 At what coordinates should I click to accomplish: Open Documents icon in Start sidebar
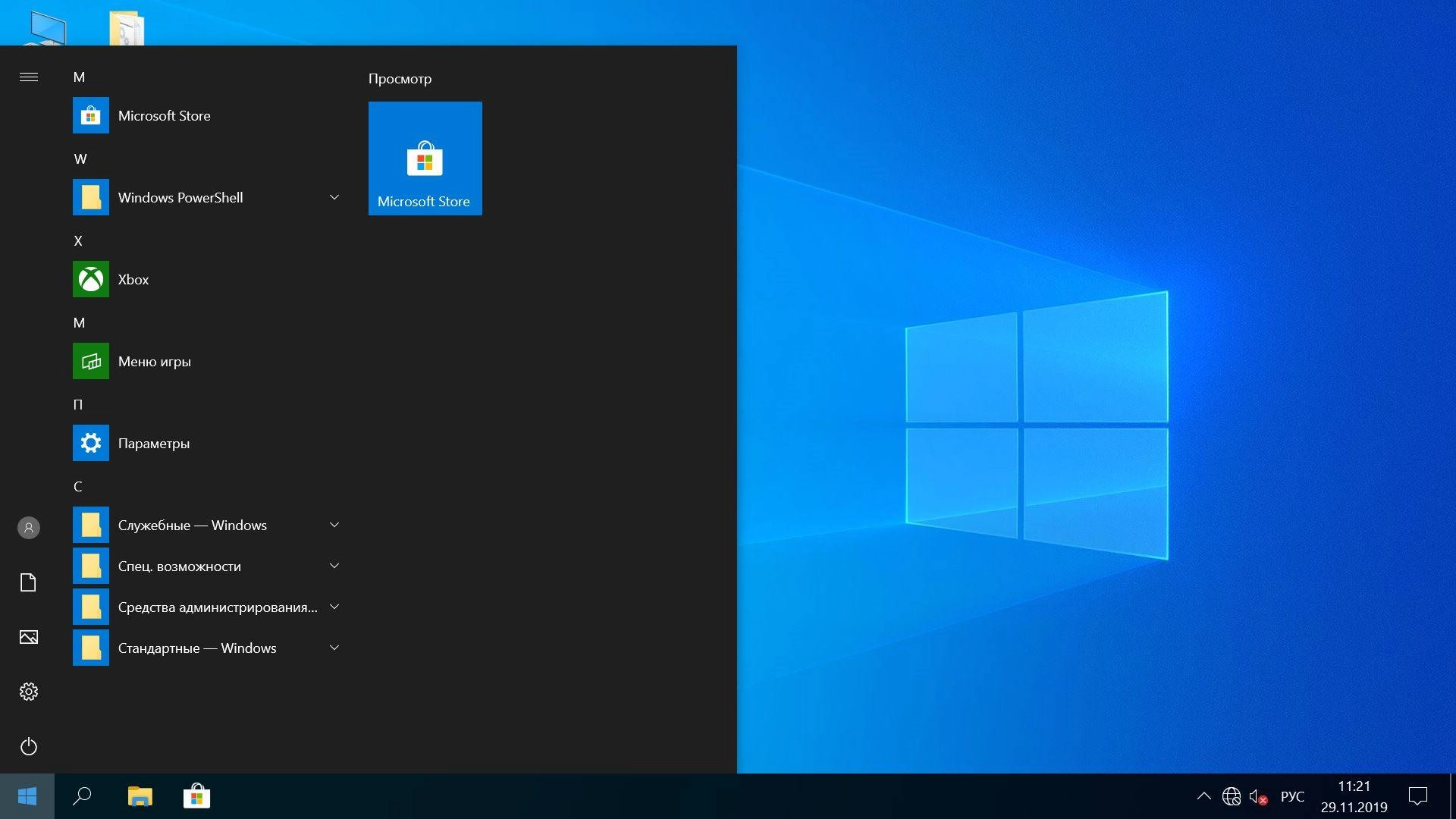pos(29,582)
